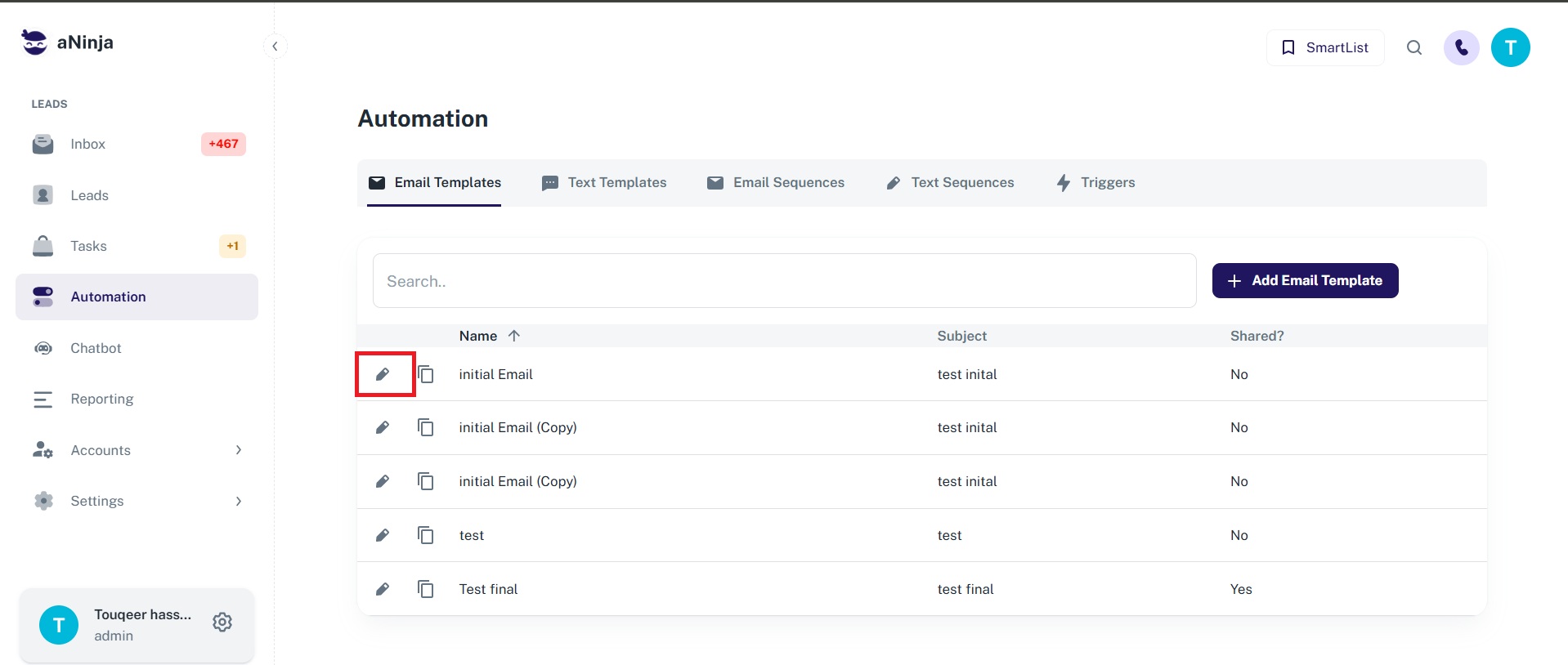Switch to the Text Templates tab
The width and height of the screenshot is (1568, 665).
[x=604, y=183]
